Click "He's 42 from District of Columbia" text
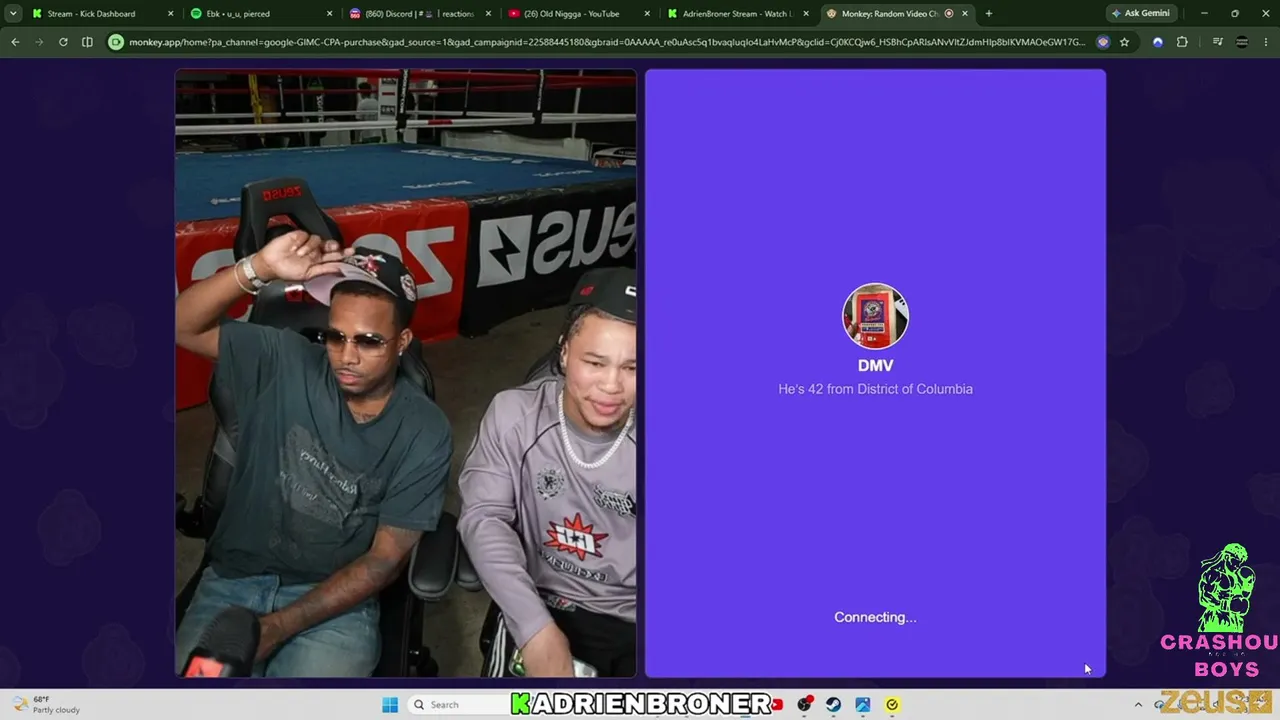1280x720 pixels. (x=875, y=389)
